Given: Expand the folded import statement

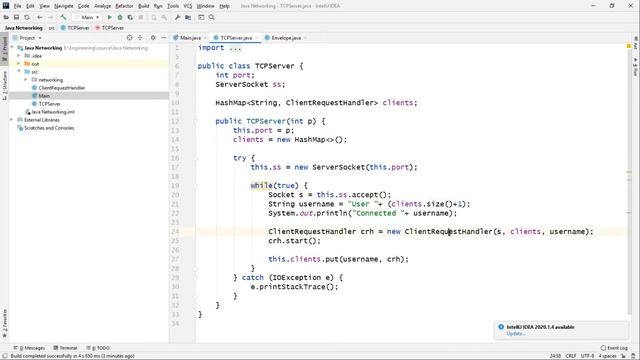Looking at the screenshot, I should pyautogui.click(x=235, y=48).
